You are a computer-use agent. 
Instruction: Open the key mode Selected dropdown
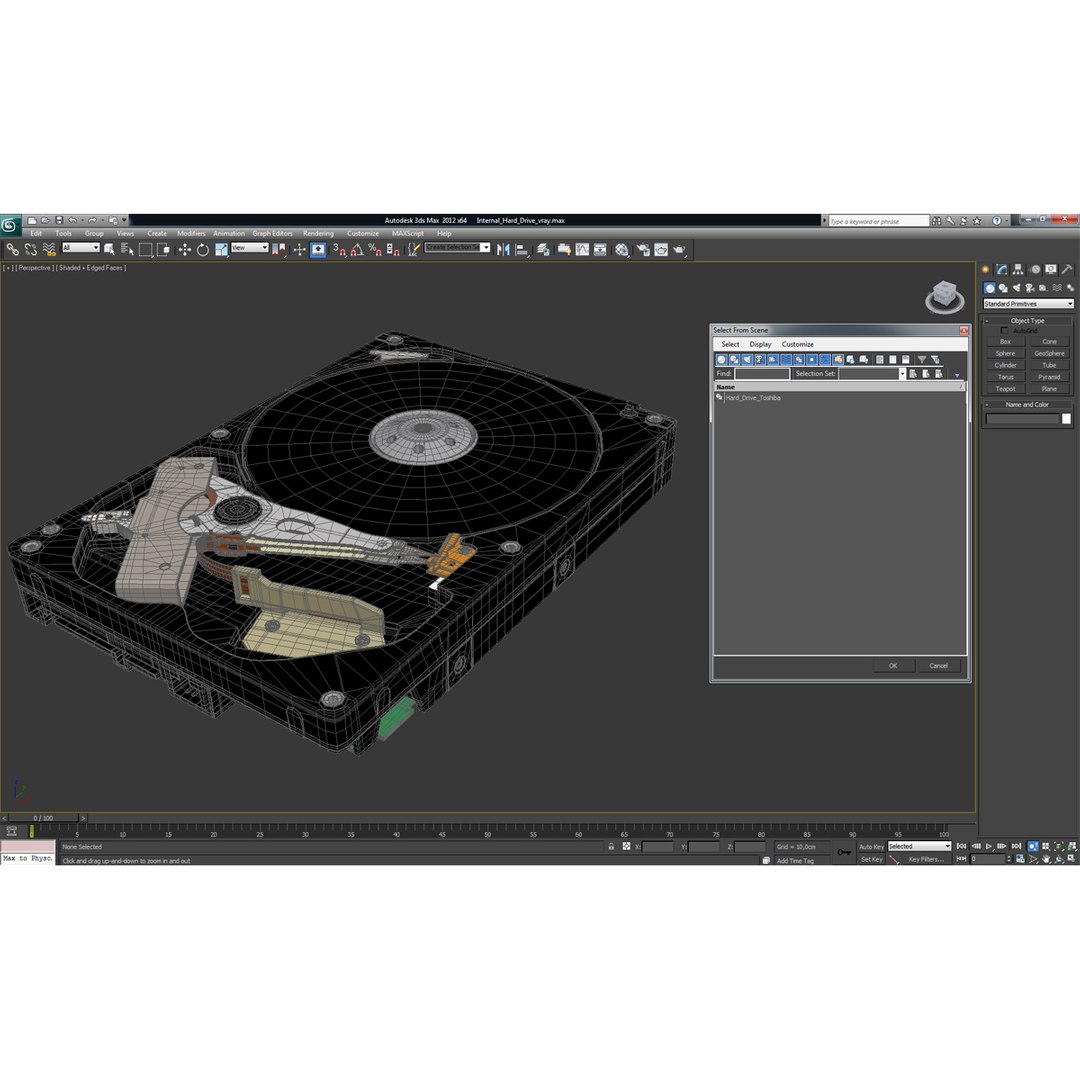click(x=920, y=847)
